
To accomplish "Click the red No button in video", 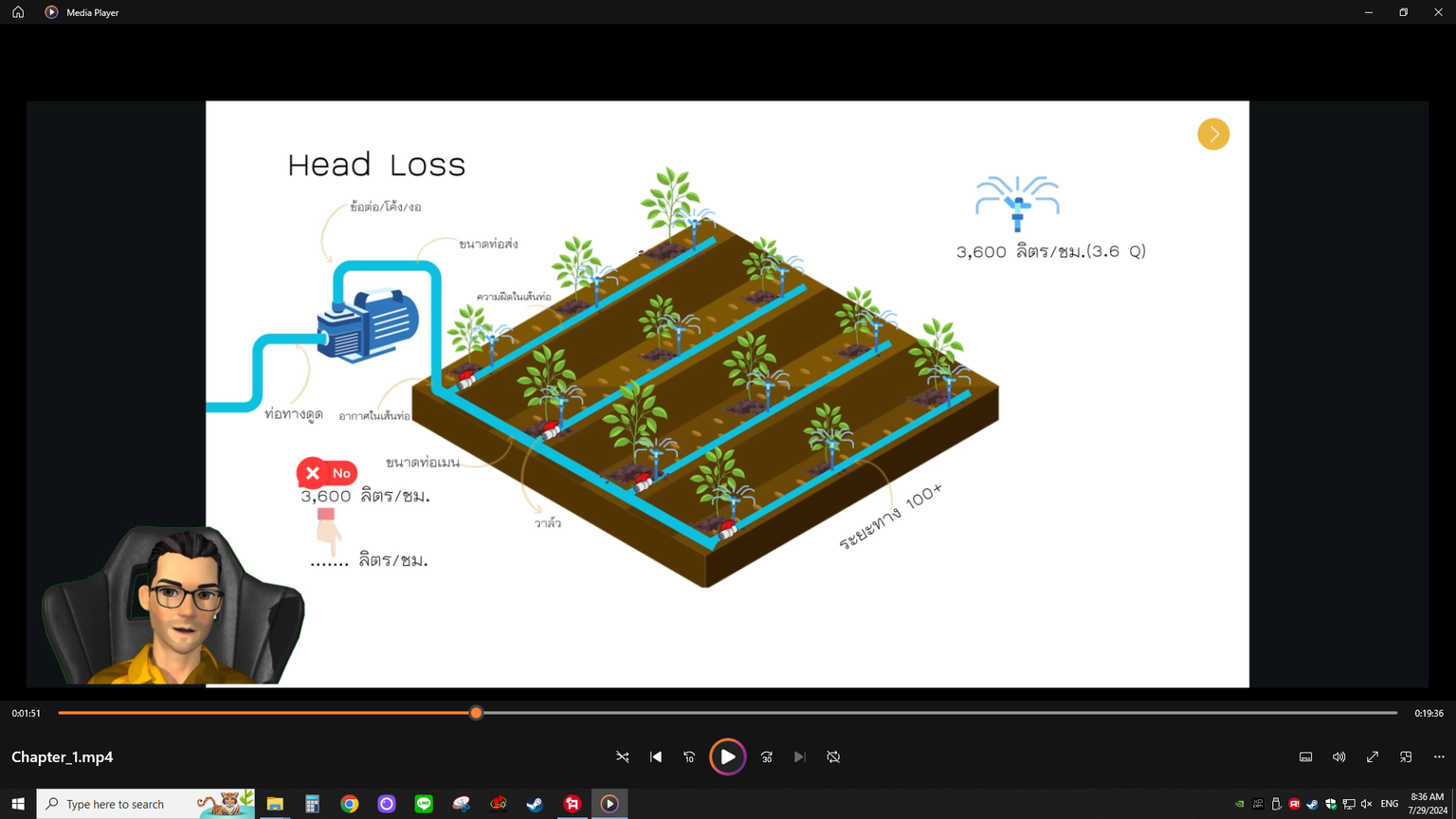I will pyautogui.click(x=327, y=473).
